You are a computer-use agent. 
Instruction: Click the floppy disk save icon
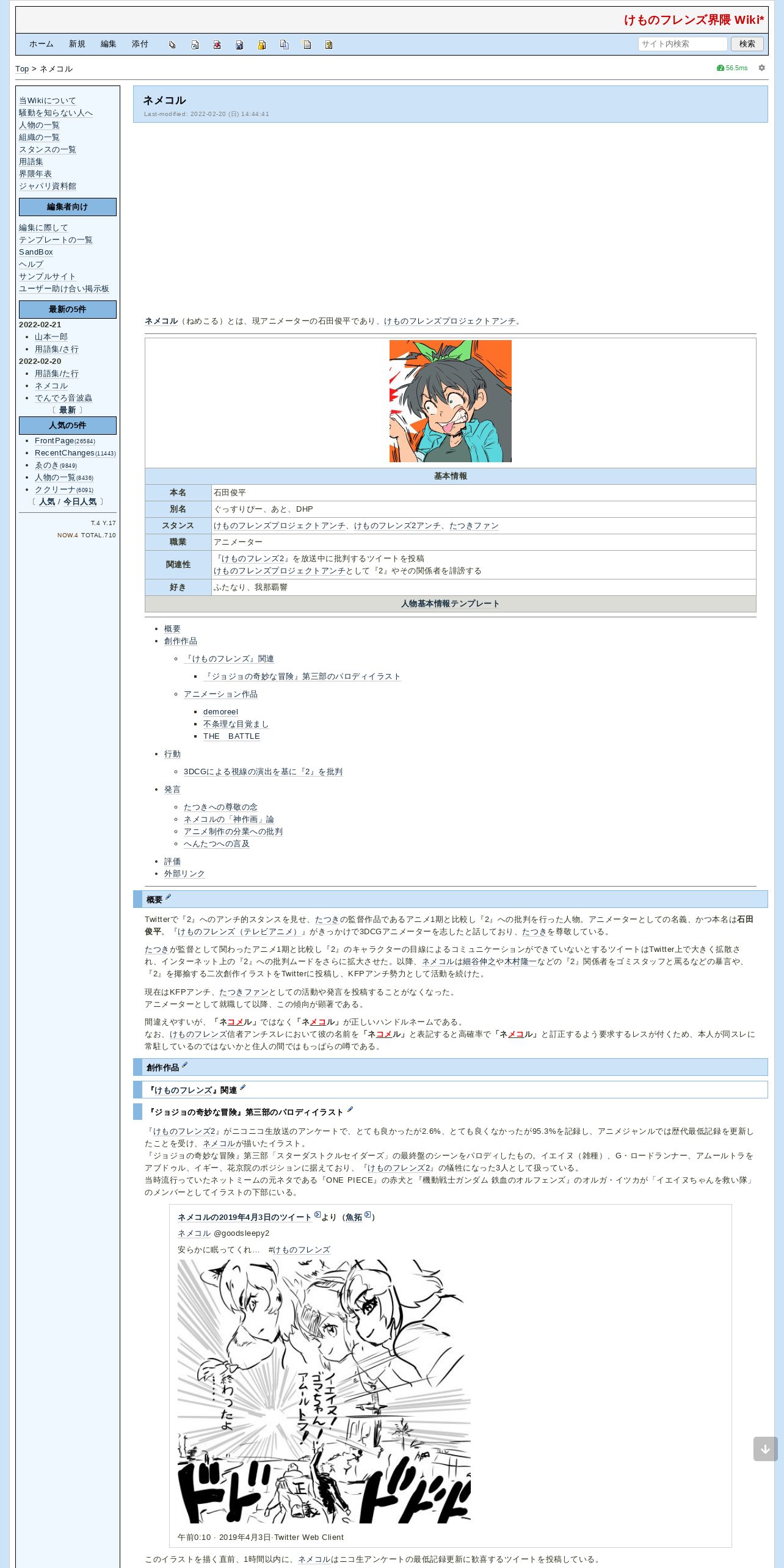click(x=239, y=45)
